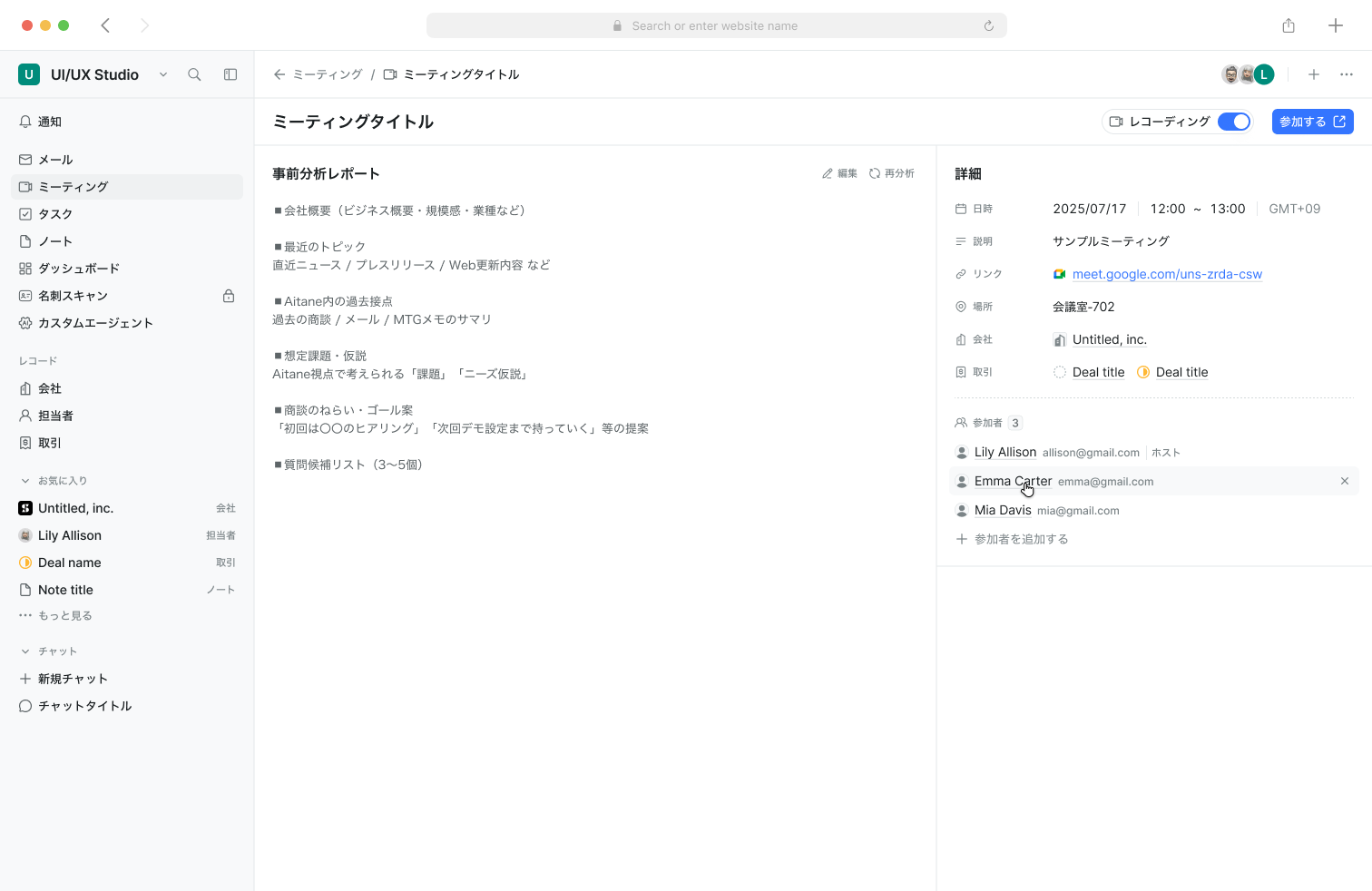1372x891 pixels.
Task: Open Deal name favorite
Action: pyautogui.click(x=127, y=563)
